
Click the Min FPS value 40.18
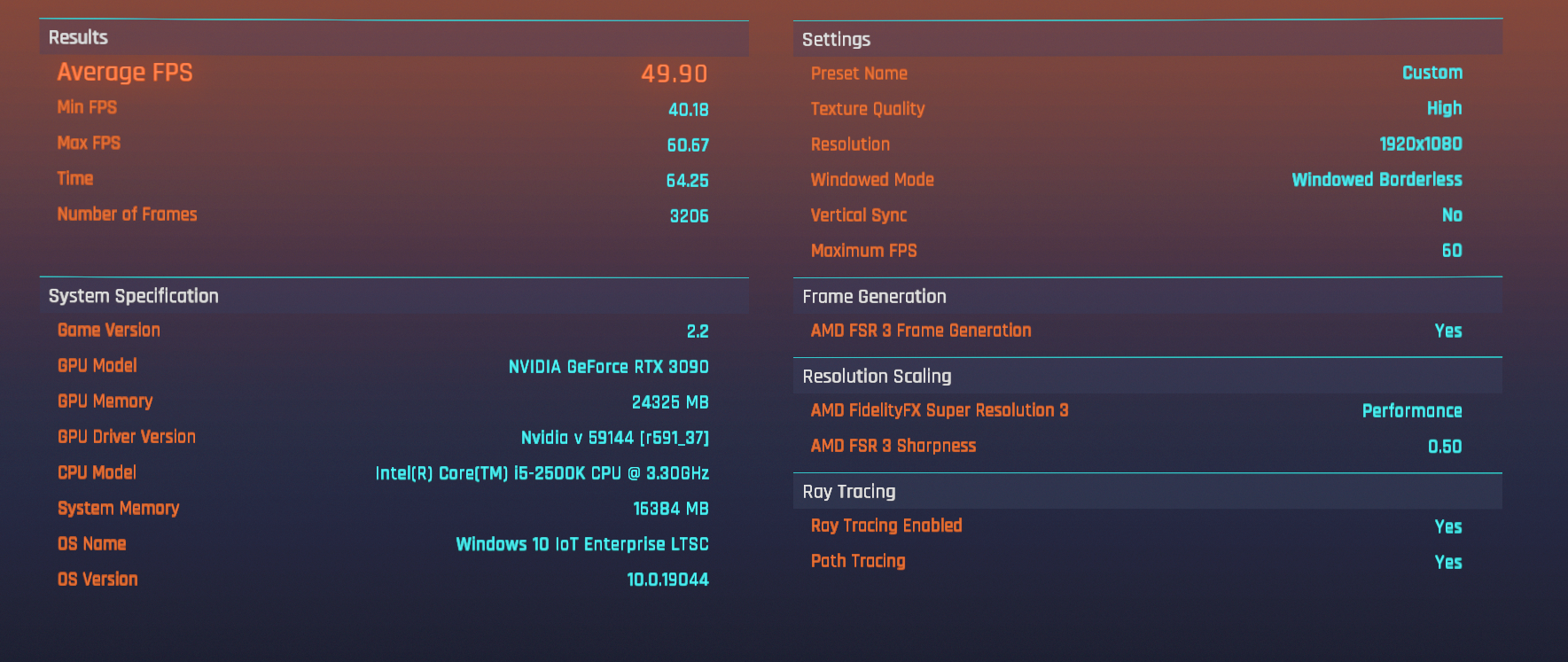689,110
